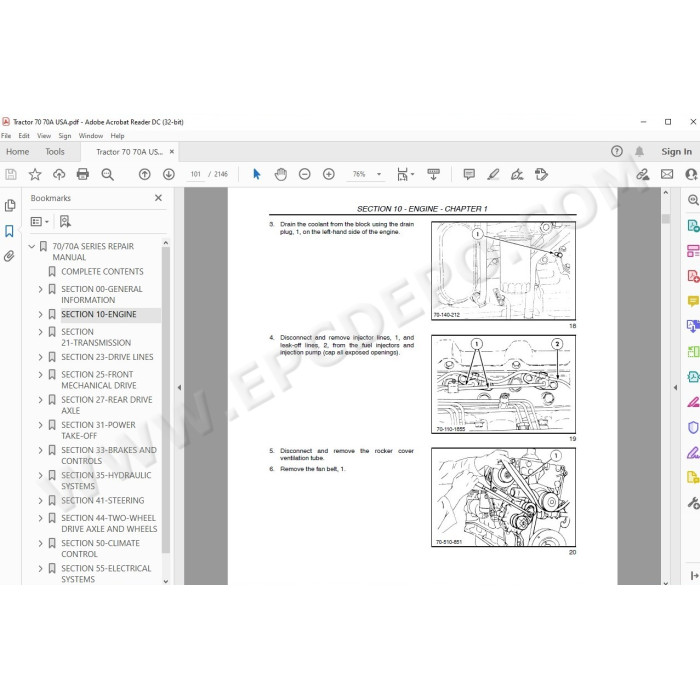The image size is (700, 700).
Task: Open COMPLETE CONTENTS bookmark
Action: [x=102, y=271]
